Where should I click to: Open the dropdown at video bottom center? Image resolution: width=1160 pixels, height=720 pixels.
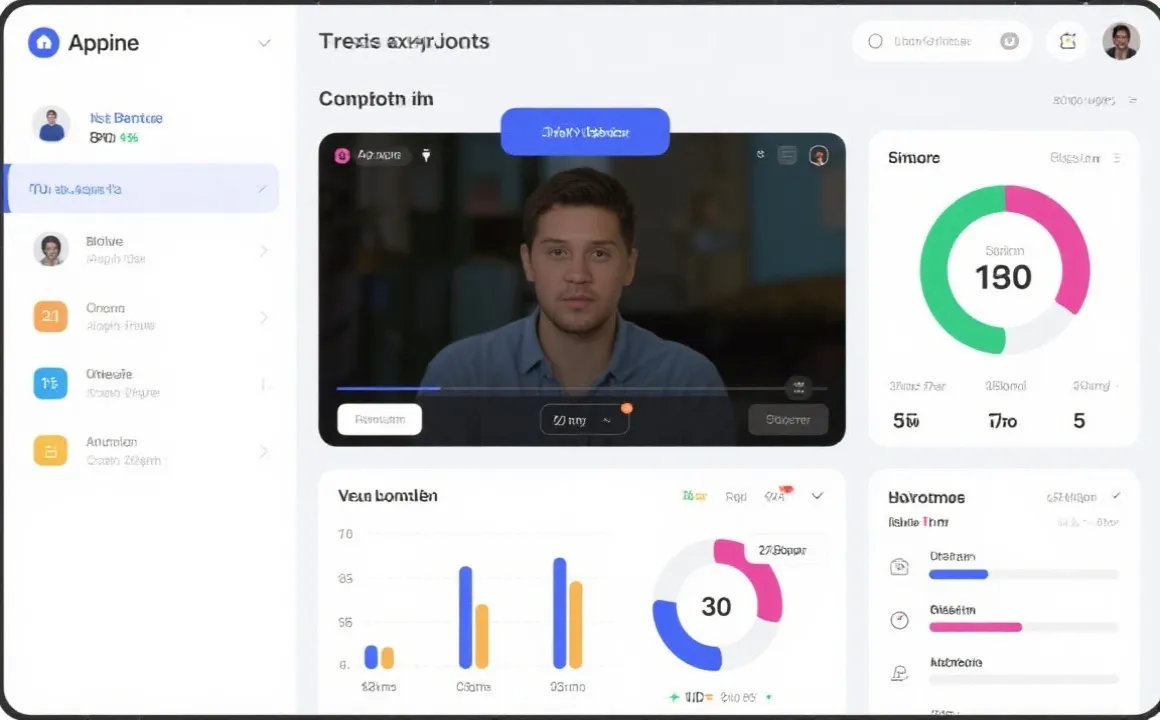(x=584, y=420)
